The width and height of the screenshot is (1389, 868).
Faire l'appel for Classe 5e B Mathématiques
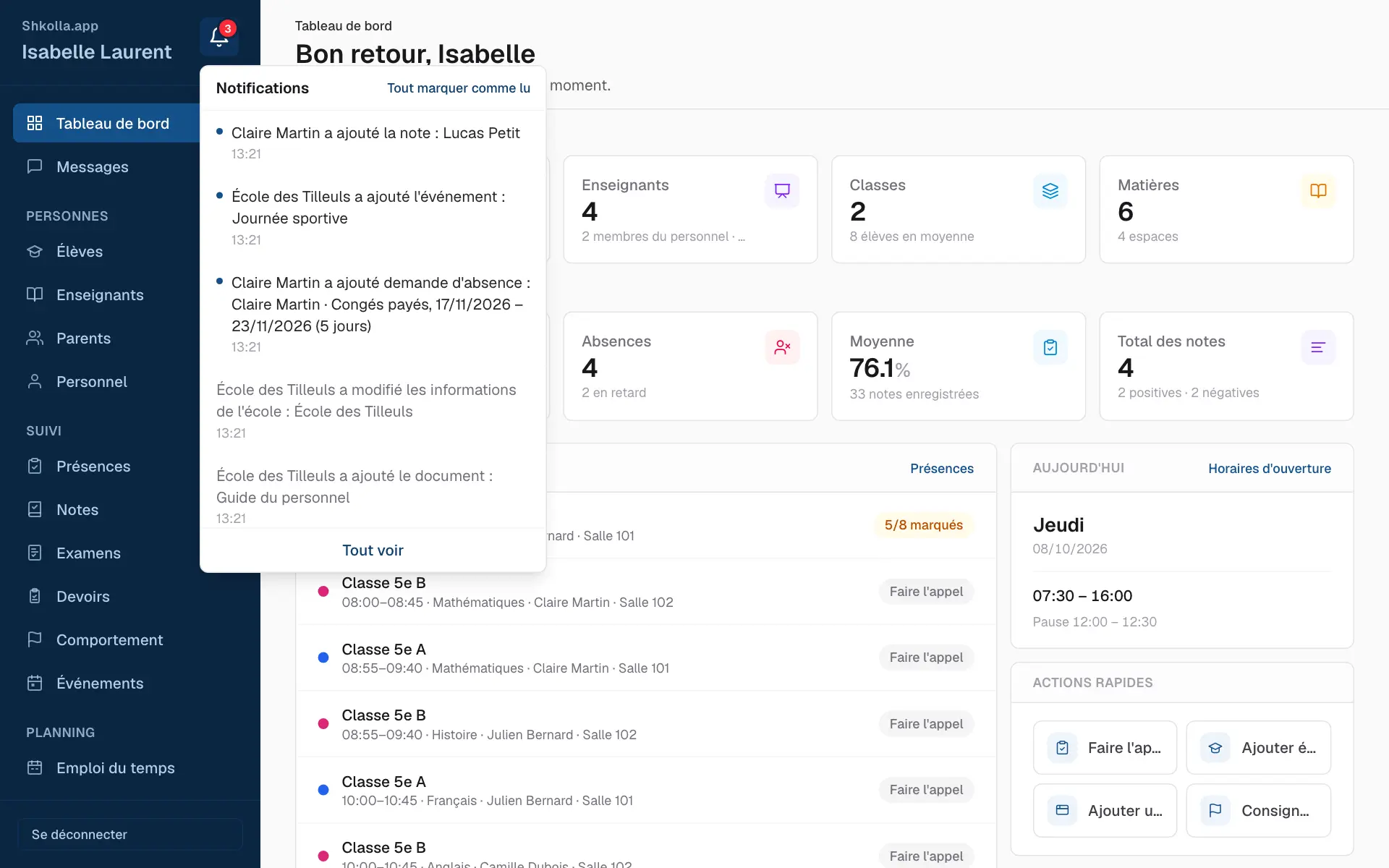tap(926, 591)
